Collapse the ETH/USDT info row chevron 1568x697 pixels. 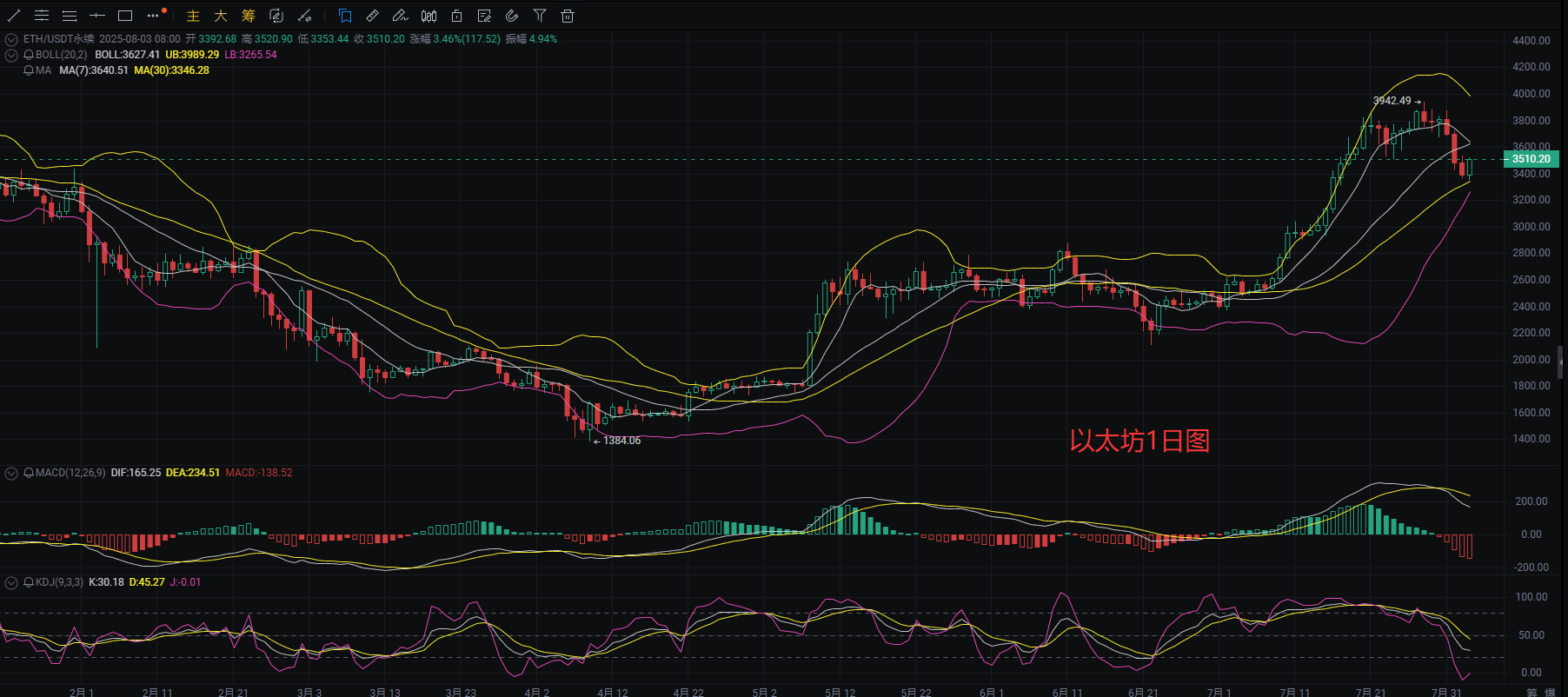coord(11,39)
